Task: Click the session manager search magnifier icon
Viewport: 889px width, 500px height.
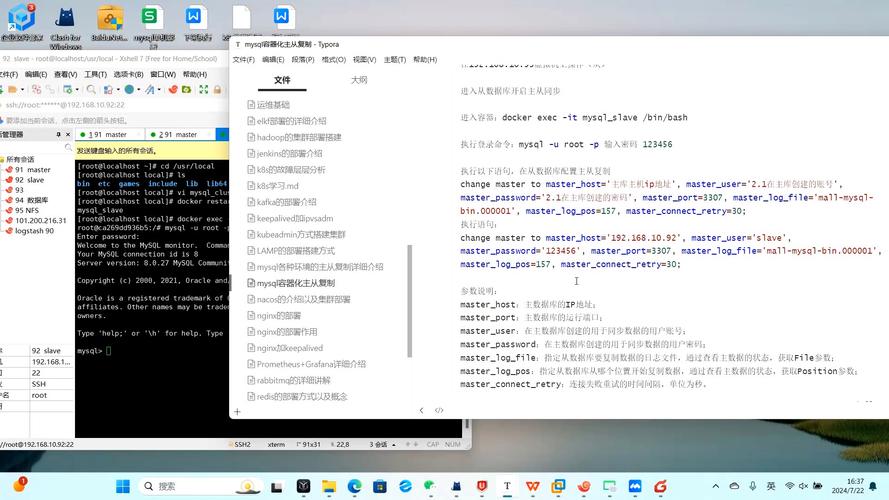Action: [69, 147]
